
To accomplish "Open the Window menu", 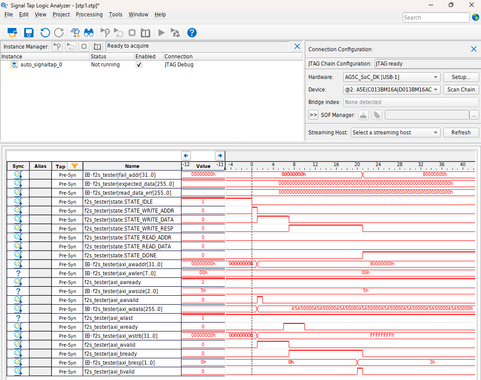I will 138,14.
